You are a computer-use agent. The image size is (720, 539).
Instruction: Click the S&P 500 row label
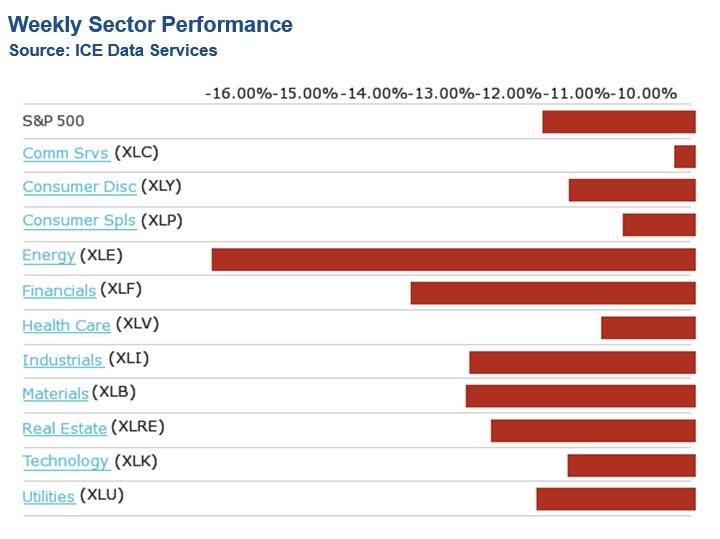[x=53, y=121]
